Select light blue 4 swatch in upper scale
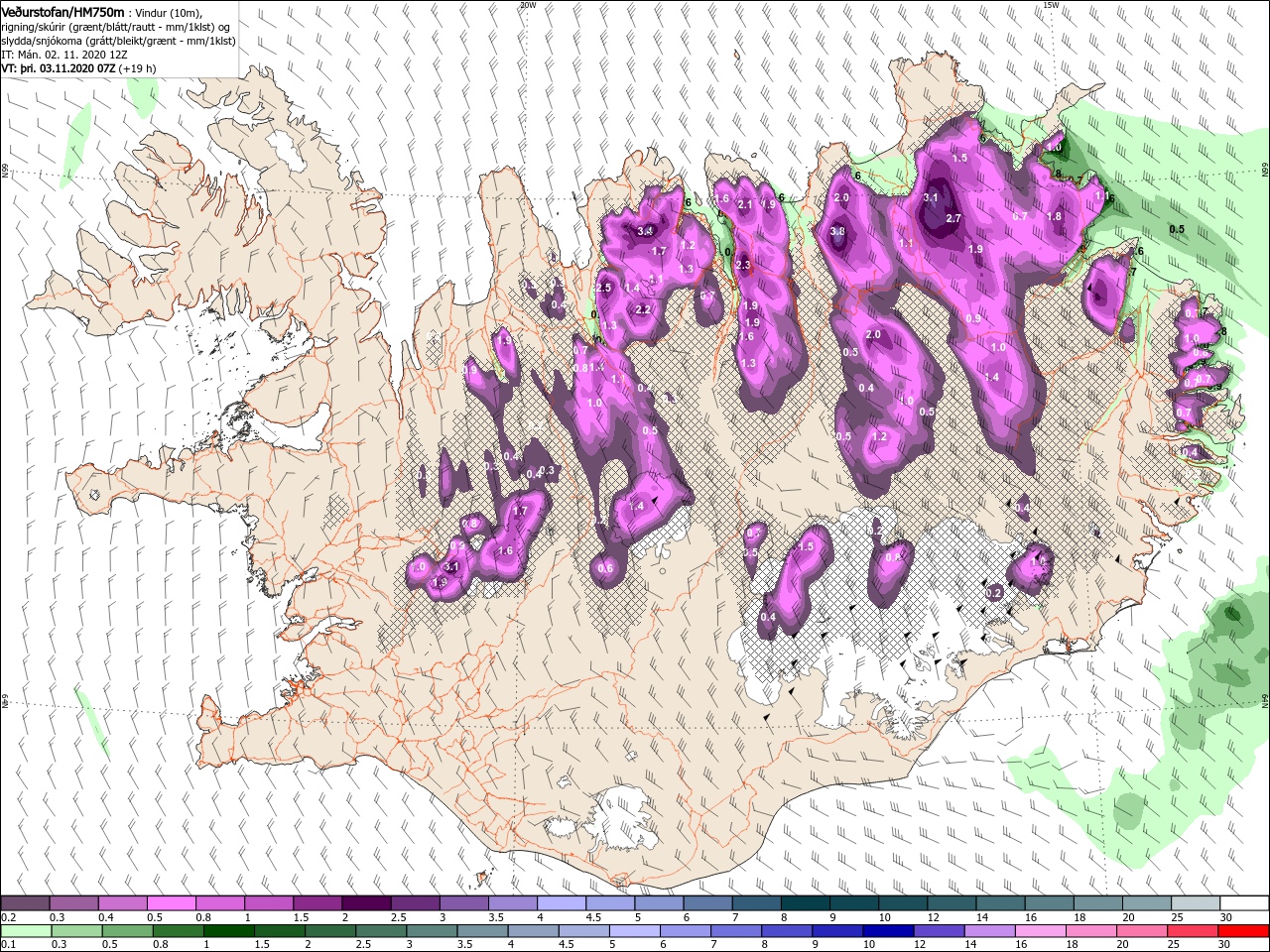The height and width of the screenshot is (952, 1270). pyautogui.click(x=561, y=903)
